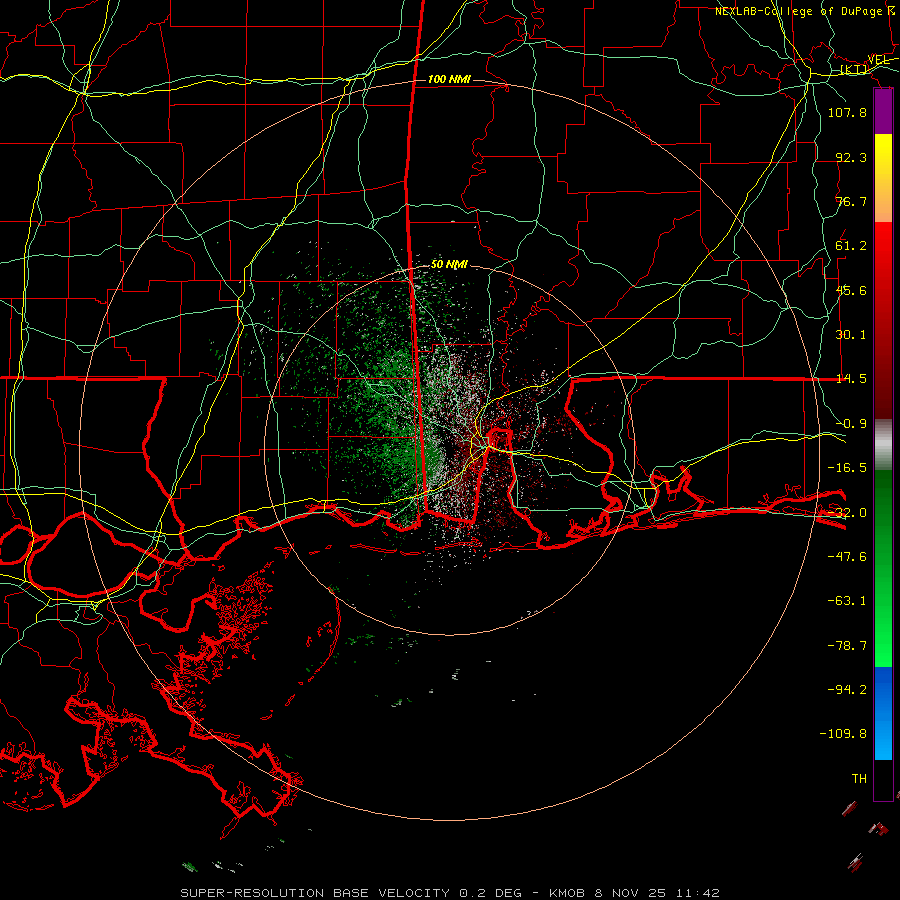Viewport: 900px width, 900px height.
Task: Click the 61.2 velocity scale value
Action: [851, 246]
